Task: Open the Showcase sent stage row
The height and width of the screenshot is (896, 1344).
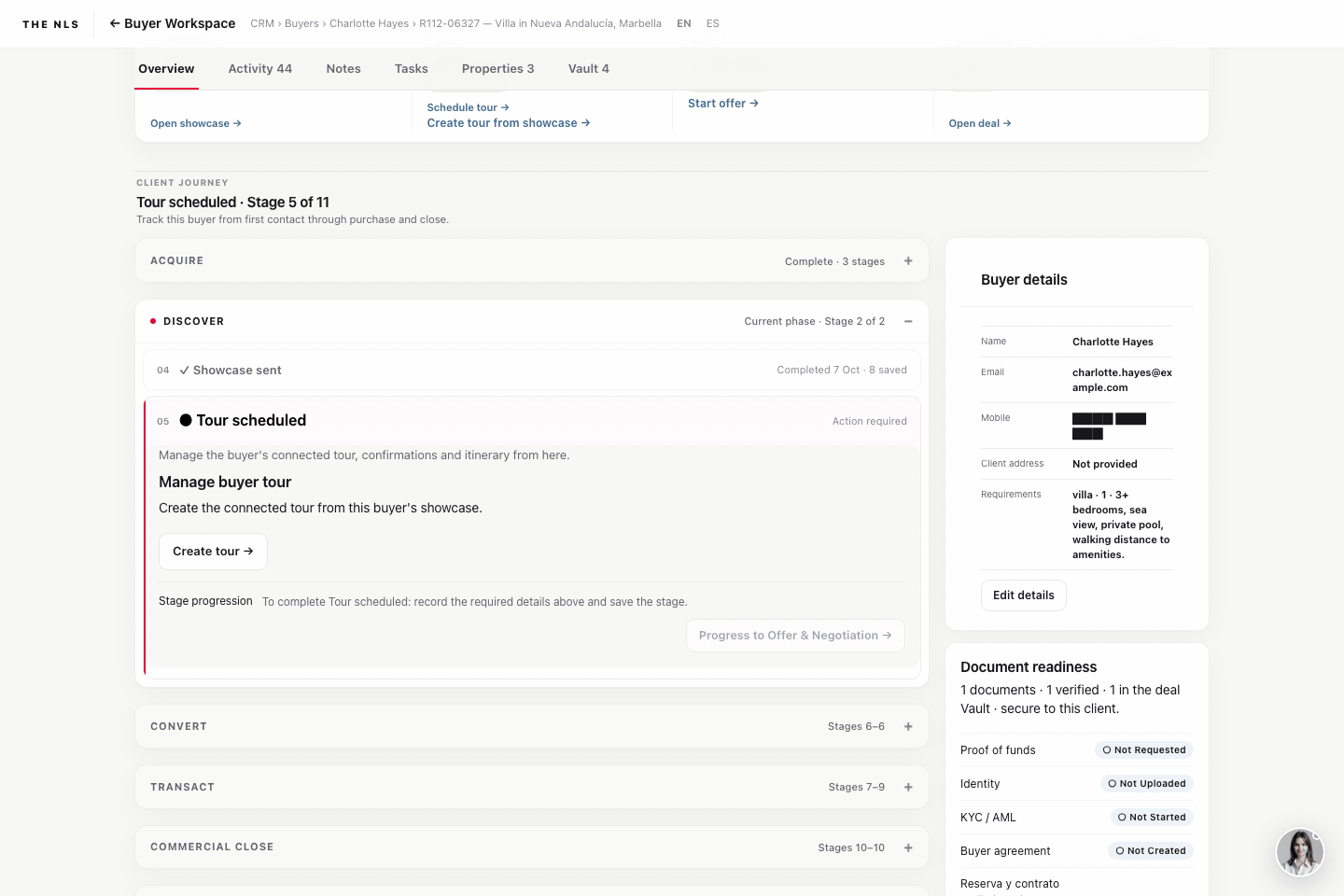Action: (x=532, y=370)
